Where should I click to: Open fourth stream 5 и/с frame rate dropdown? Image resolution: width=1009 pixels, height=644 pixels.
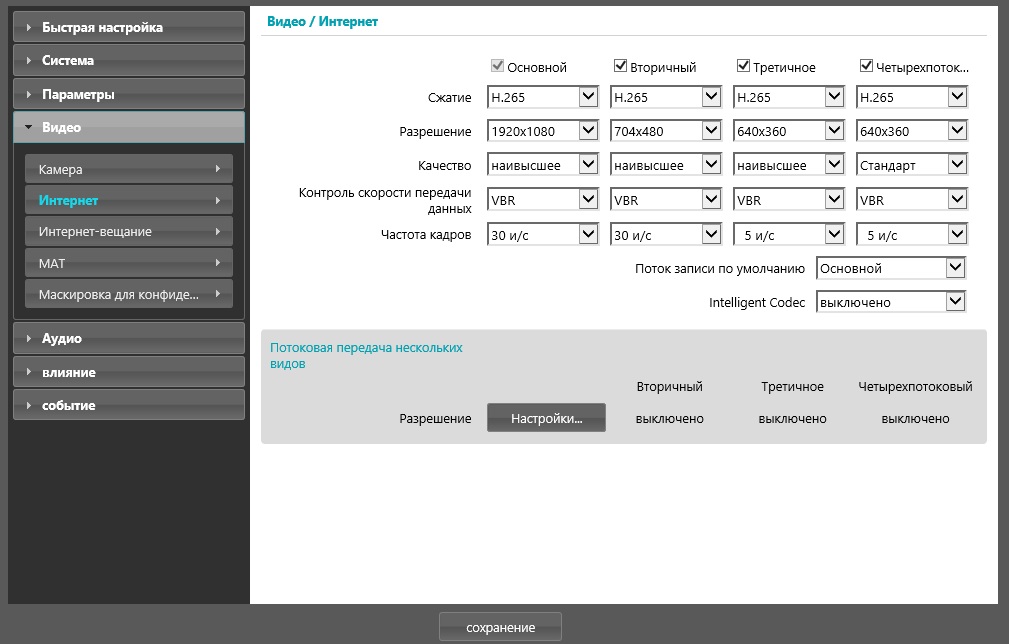click(912, 235)
